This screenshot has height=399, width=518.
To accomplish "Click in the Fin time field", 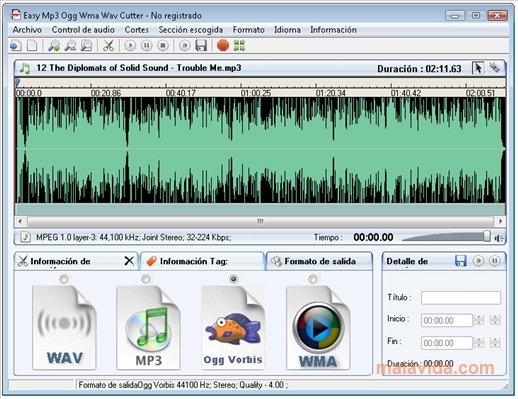I will [447, 343].
